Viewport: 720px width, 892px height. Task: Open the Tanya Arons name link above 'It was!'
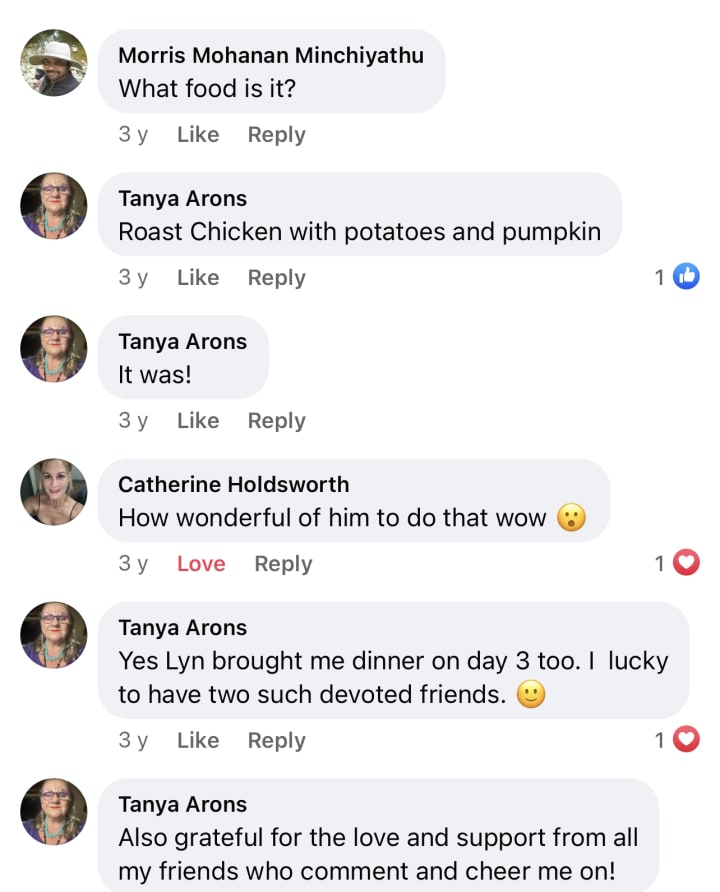pos(183,342)
